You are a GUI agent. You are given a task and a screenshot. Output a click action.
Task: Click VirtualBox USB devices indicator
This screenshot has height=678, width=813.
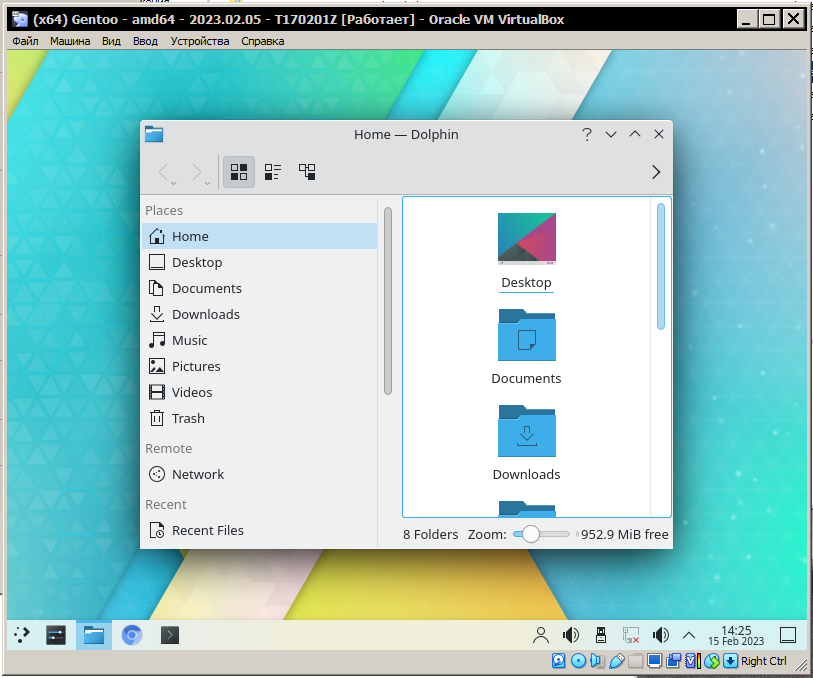(x=616, y=661)
